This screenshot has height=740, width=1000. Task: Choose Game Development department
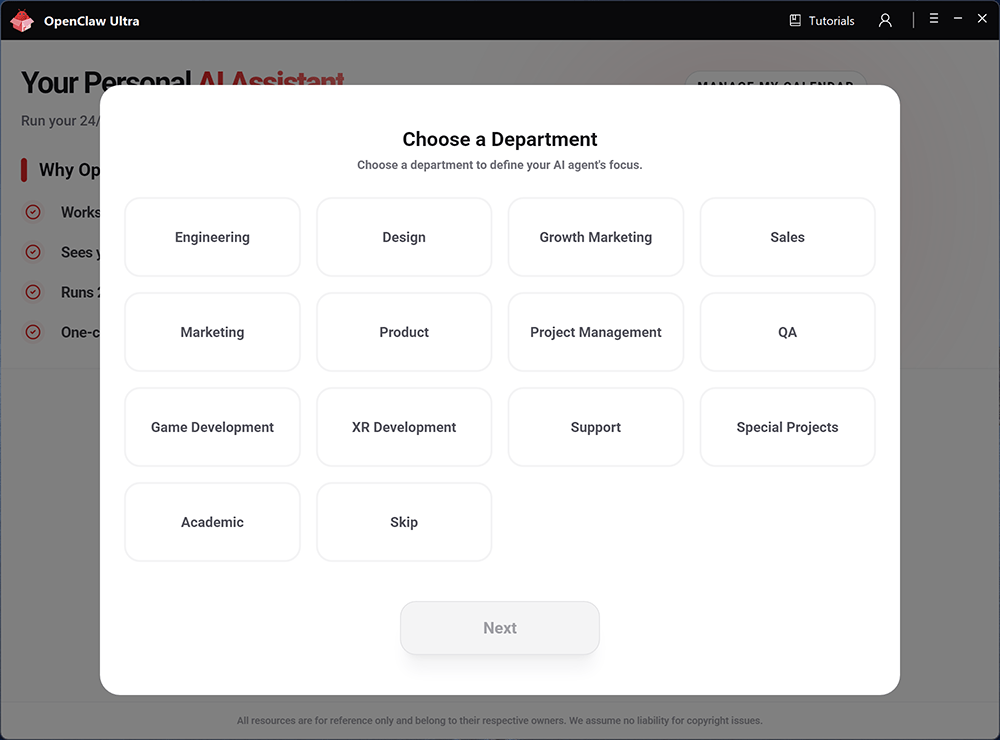(x=212, y=427)
